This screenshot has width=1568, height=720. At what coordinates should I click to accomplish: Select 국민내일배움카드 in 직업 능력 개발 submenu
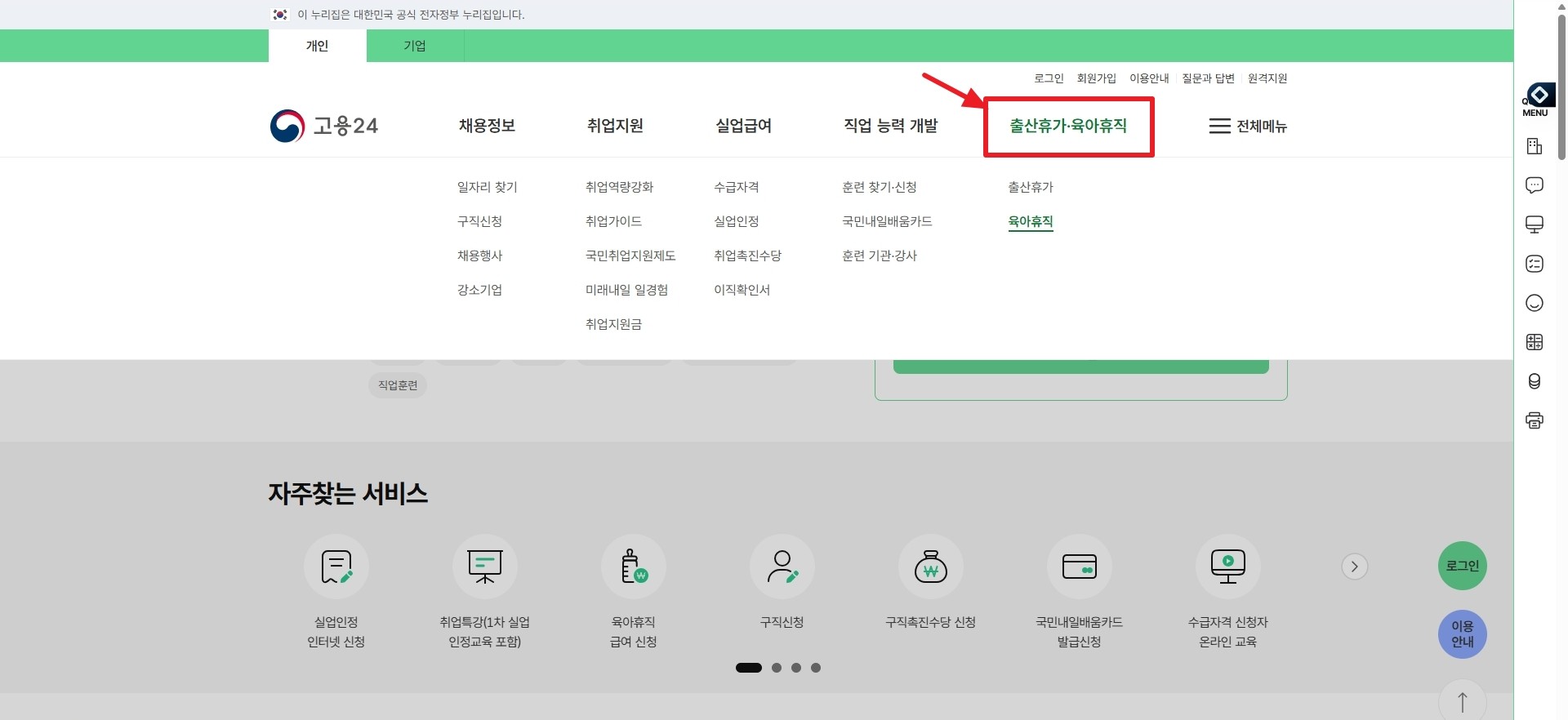click(887, 221)
